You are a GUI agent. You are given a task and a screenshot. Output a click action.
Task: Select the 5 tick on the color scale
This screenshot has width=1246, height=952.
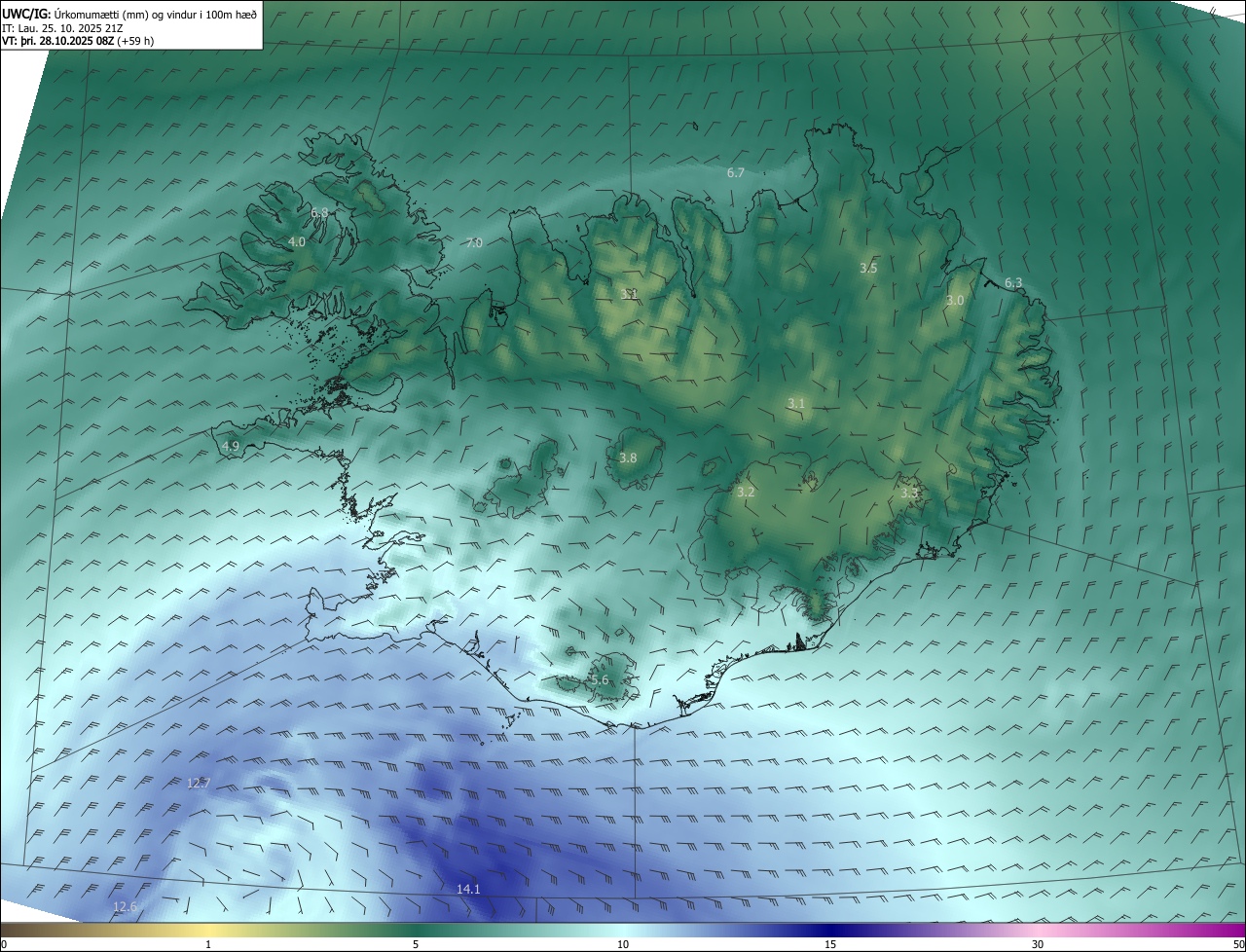click(416, 944)
